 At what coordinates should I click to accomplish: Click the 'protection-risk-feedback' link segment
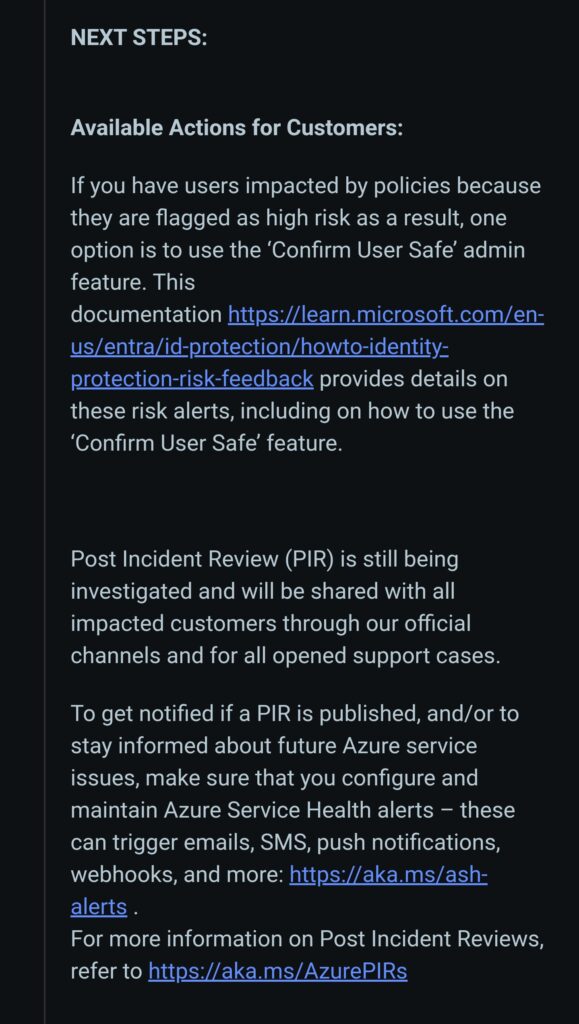pyautogui.click(x=191, y=379)
